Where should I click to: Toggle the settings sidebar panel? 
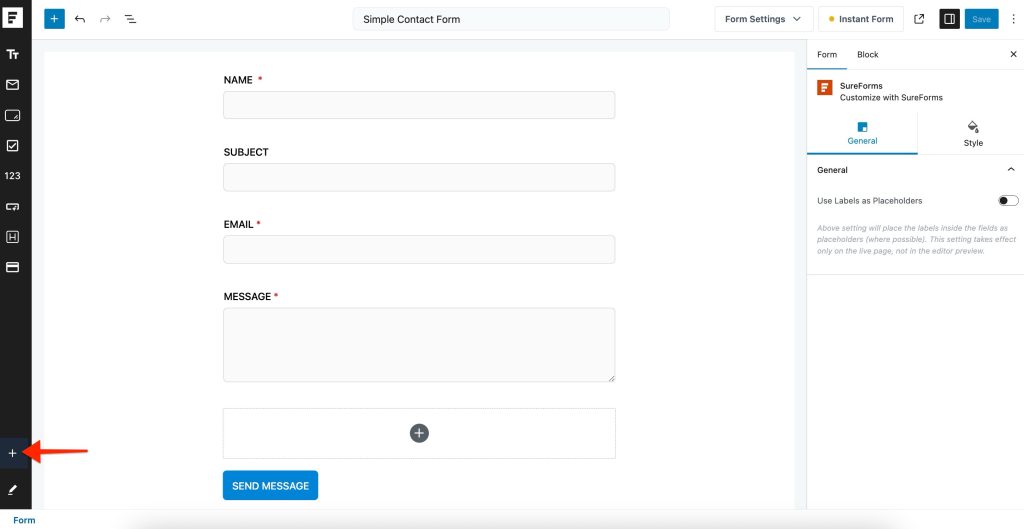[x=950, y=19]
